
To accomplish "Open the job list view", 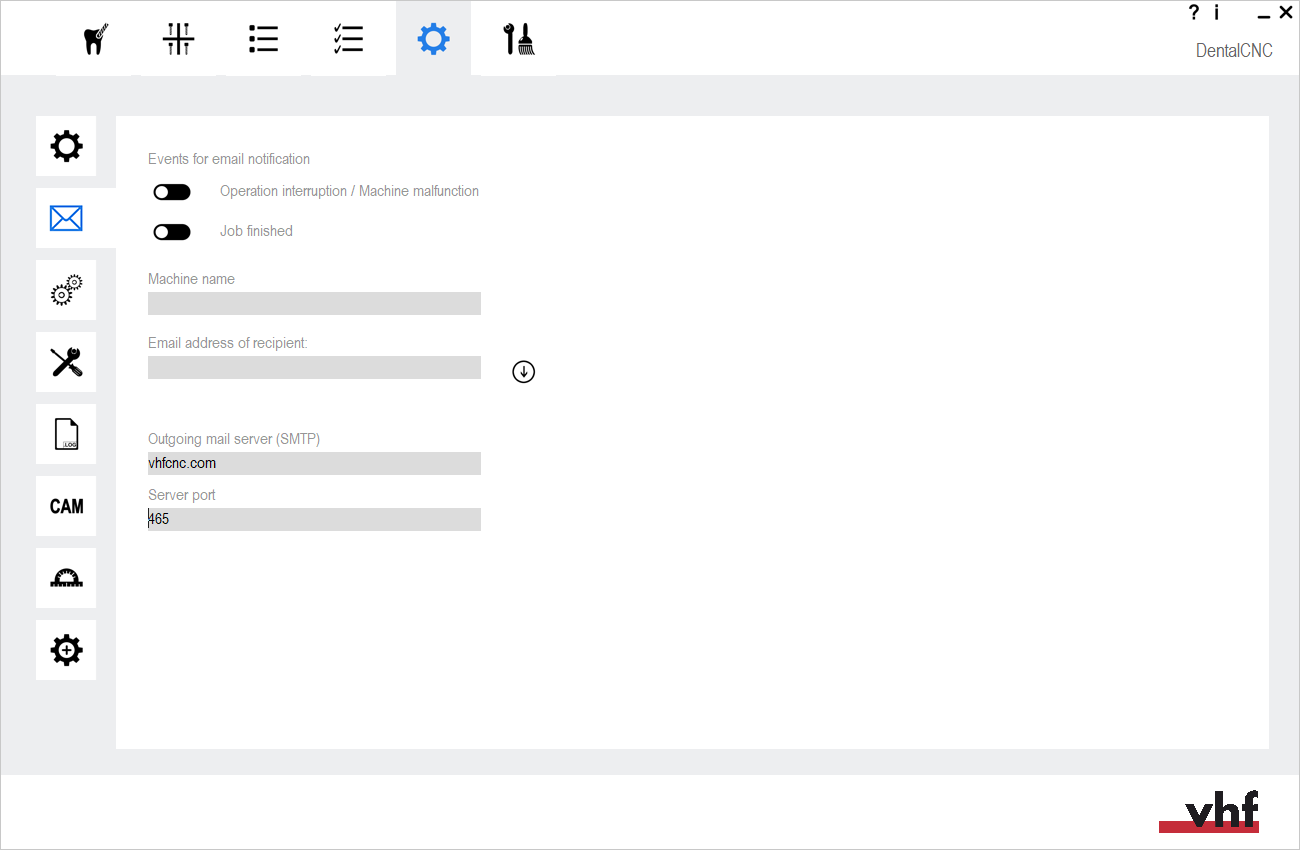I will pos(263,39).
